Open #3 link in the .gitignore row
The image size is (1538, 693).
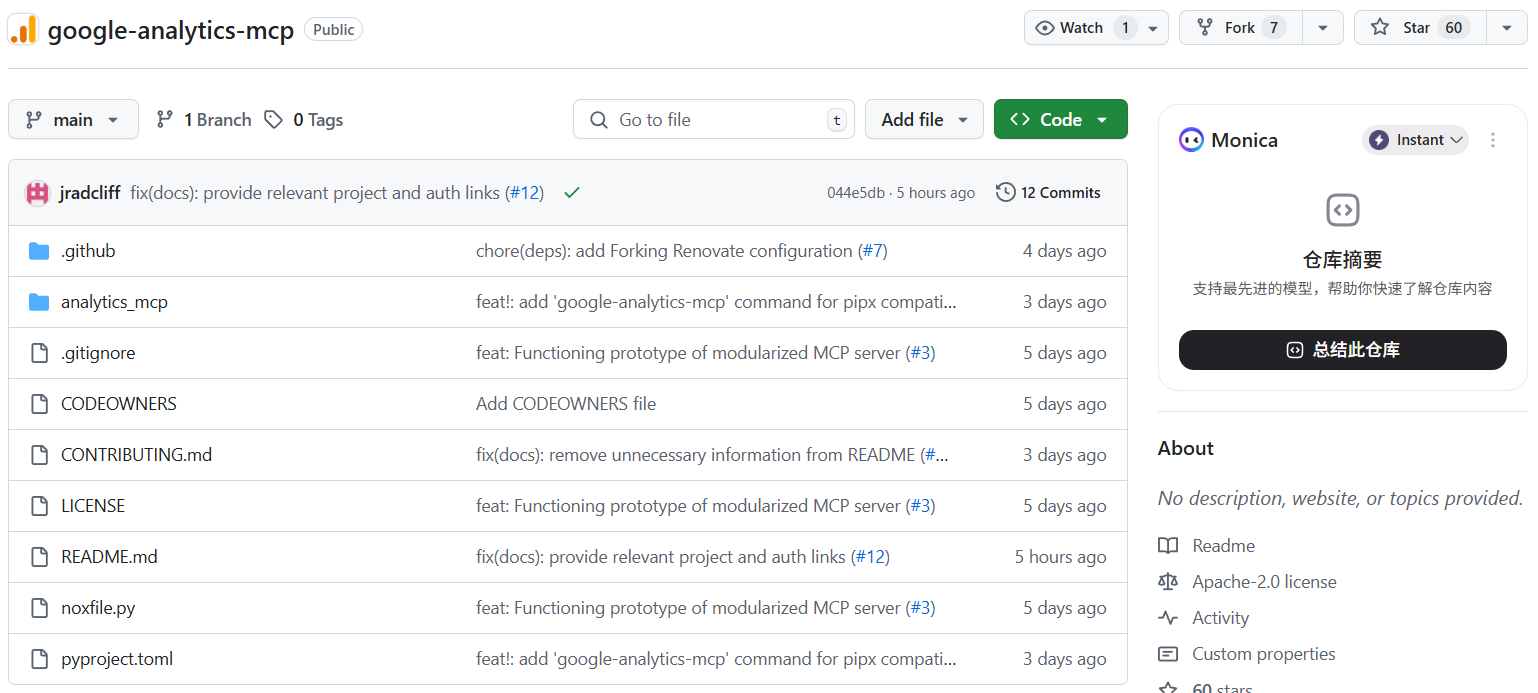pyautogui.click(x=921, y=353)
